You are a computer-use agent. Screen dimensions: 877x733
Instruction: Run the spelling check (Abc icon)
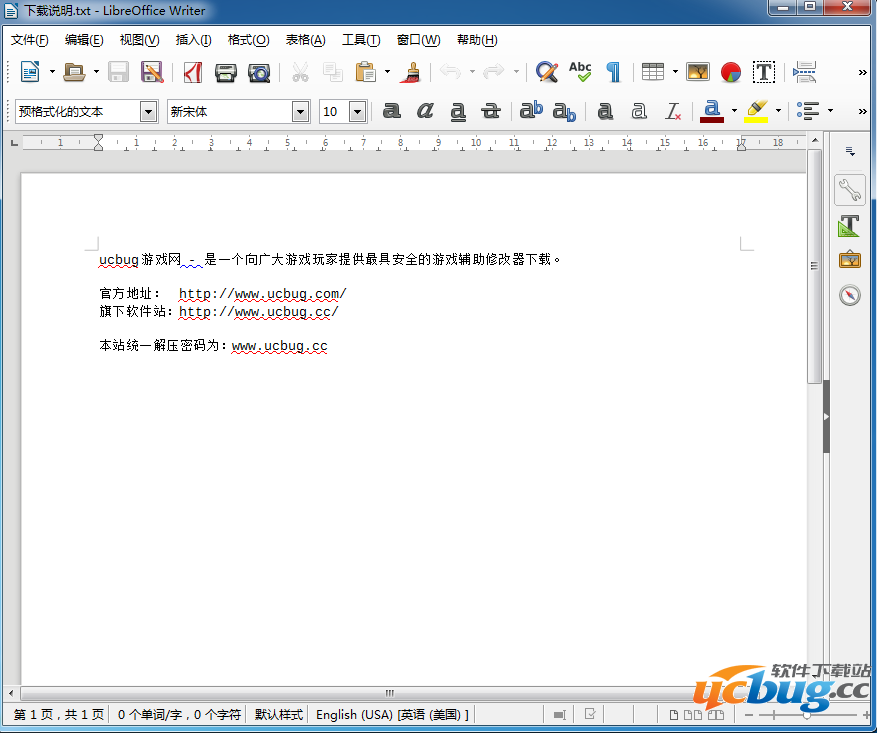point(580,72)
